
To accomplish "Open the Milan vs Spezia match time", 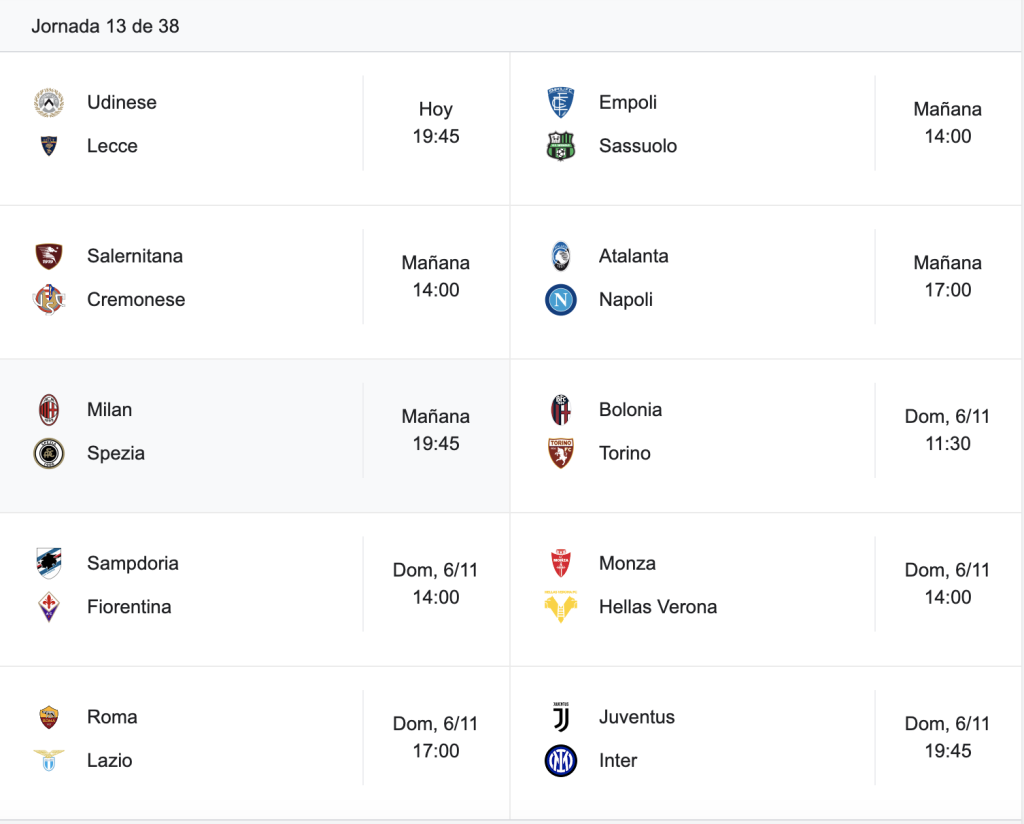I will tap(436, 430).
